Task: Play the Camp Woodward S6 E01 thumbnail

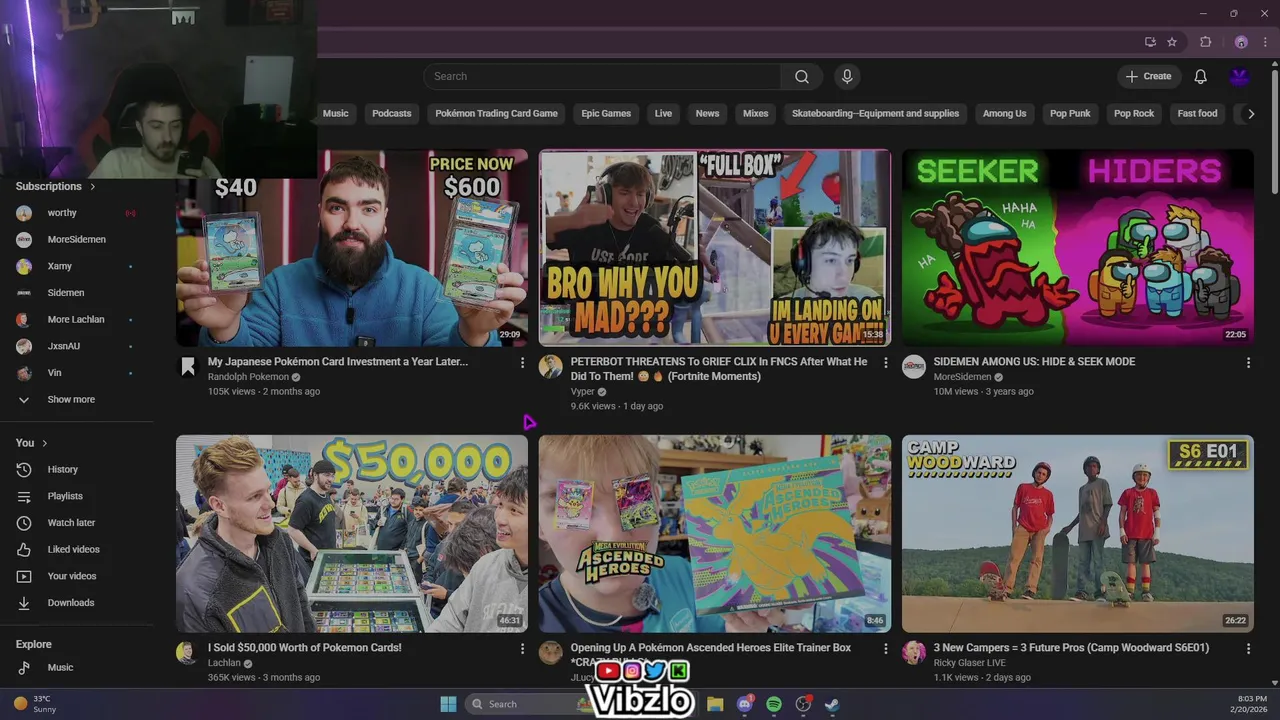Action: [x=1077, y=533]
